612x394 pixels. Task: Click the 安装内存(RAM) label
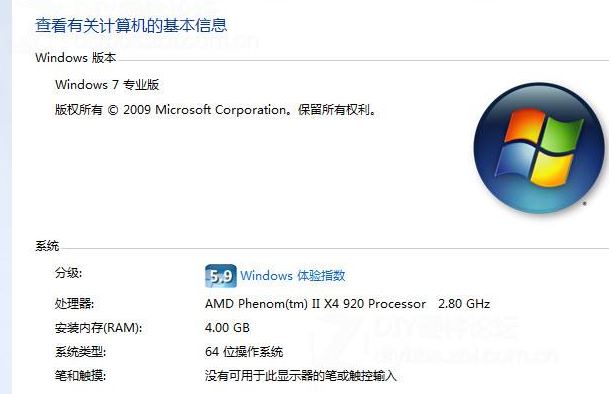tap(98, 328)
